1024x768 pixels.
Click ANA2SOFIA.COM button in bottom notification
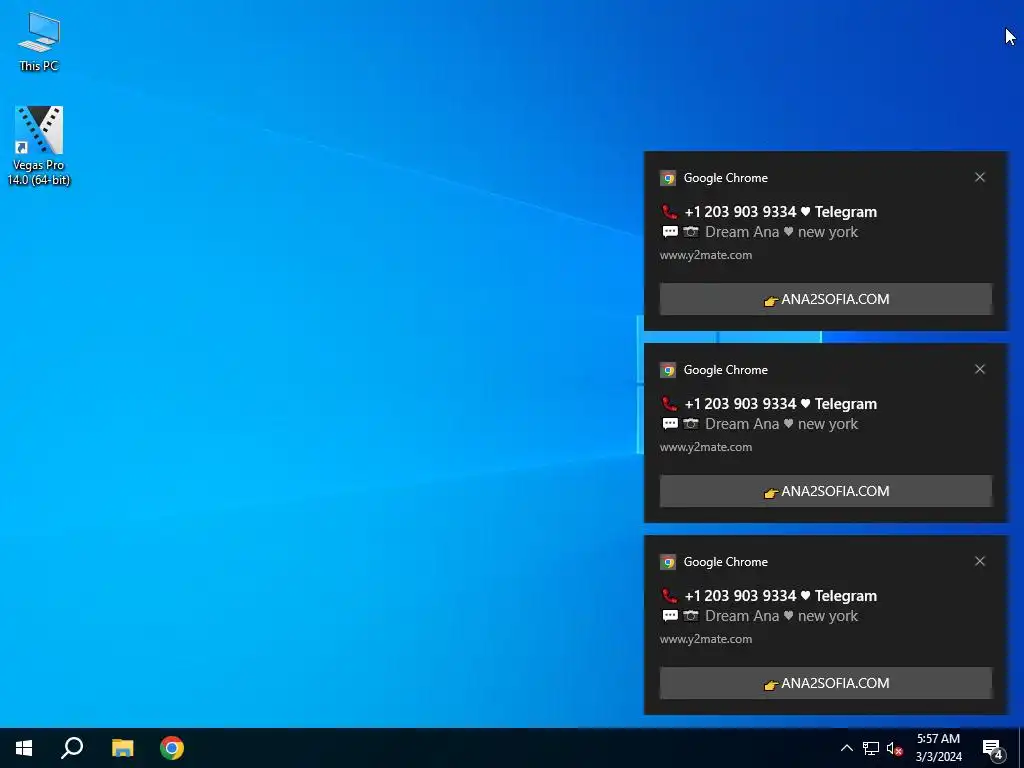(825, 683)
